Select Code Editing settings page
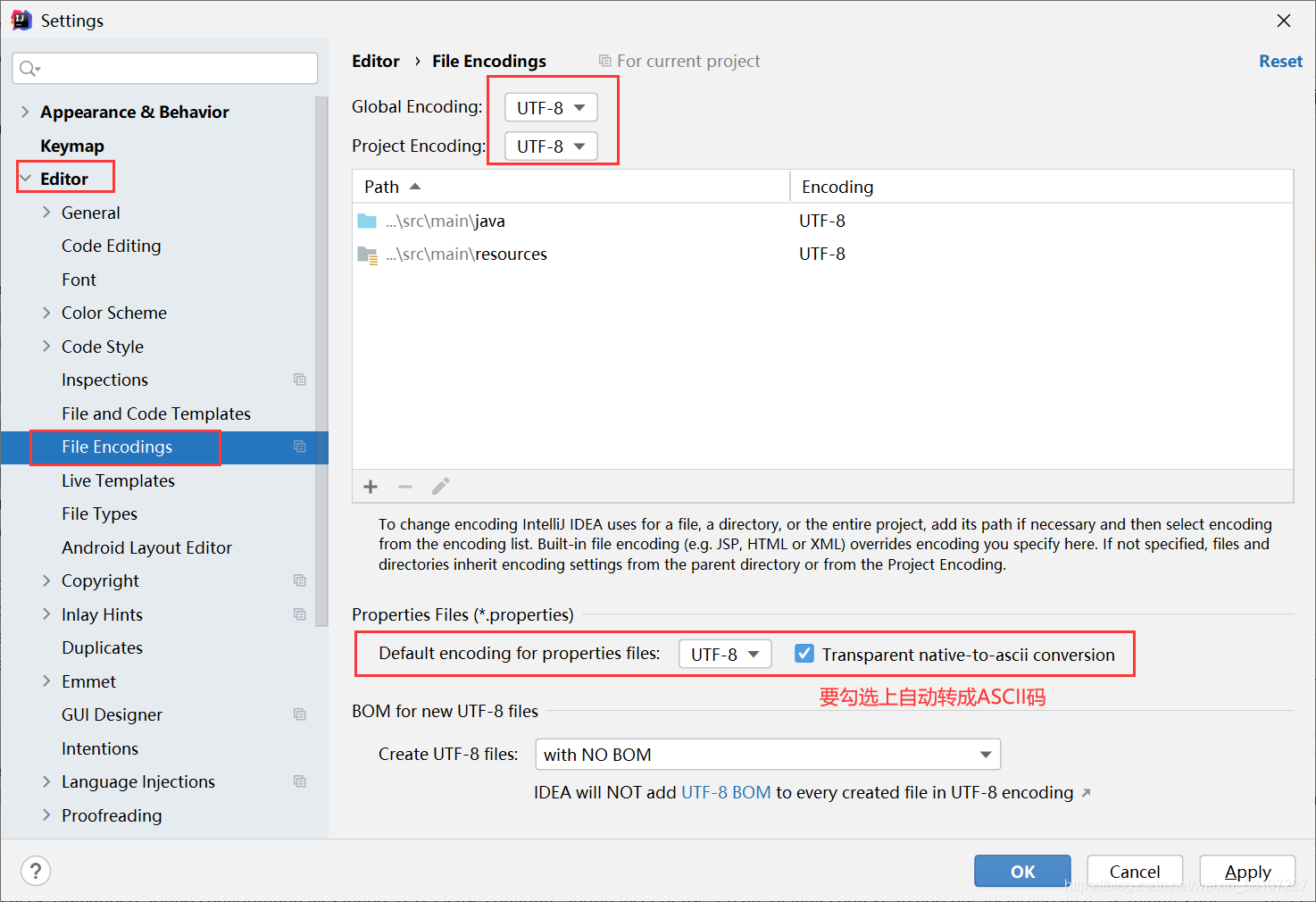The width and height of the screenshot is (1316, 902). coord(112,246)
